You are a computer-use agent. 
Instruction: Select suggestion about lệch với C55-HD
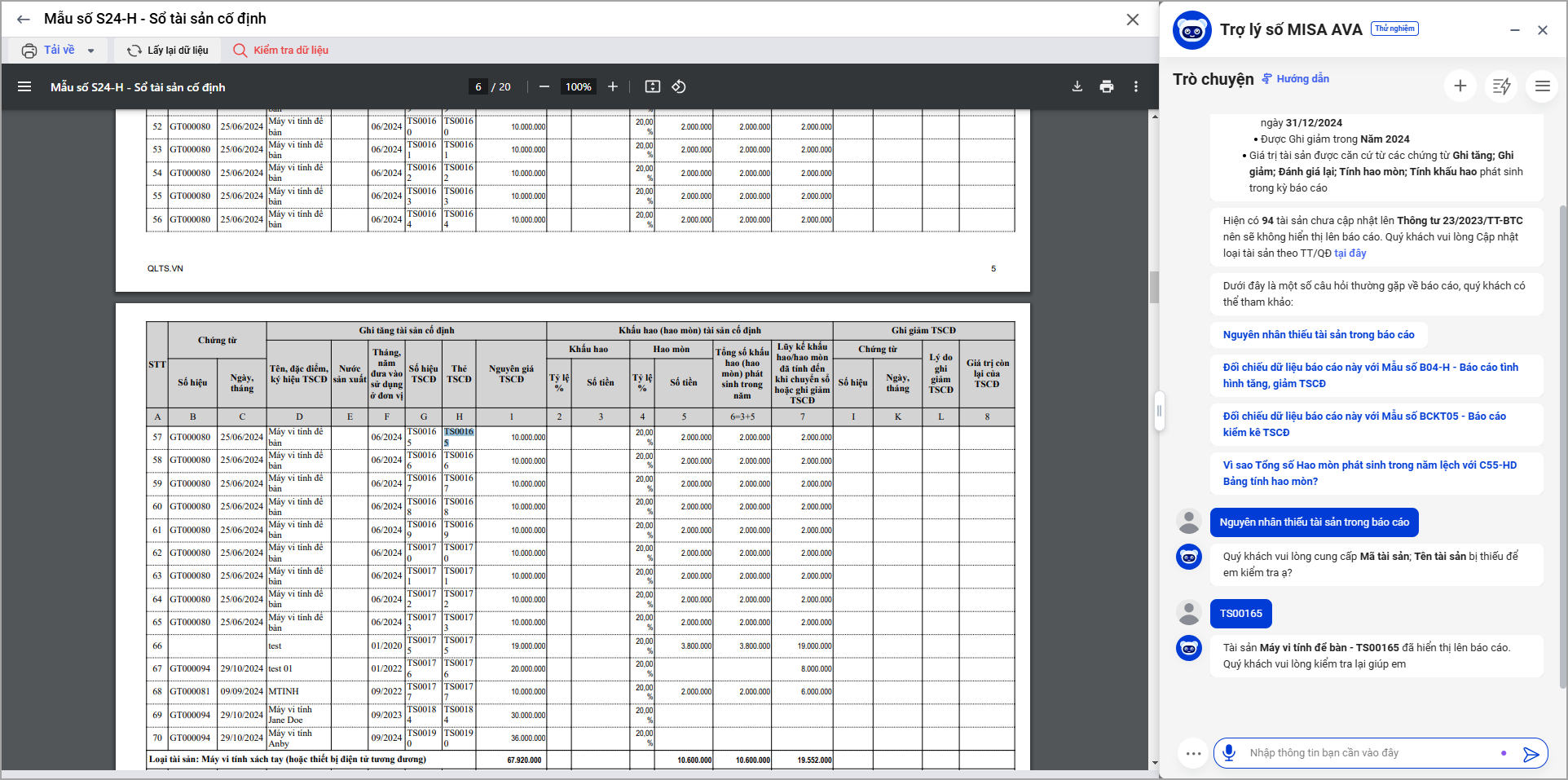coord(1369,474)
